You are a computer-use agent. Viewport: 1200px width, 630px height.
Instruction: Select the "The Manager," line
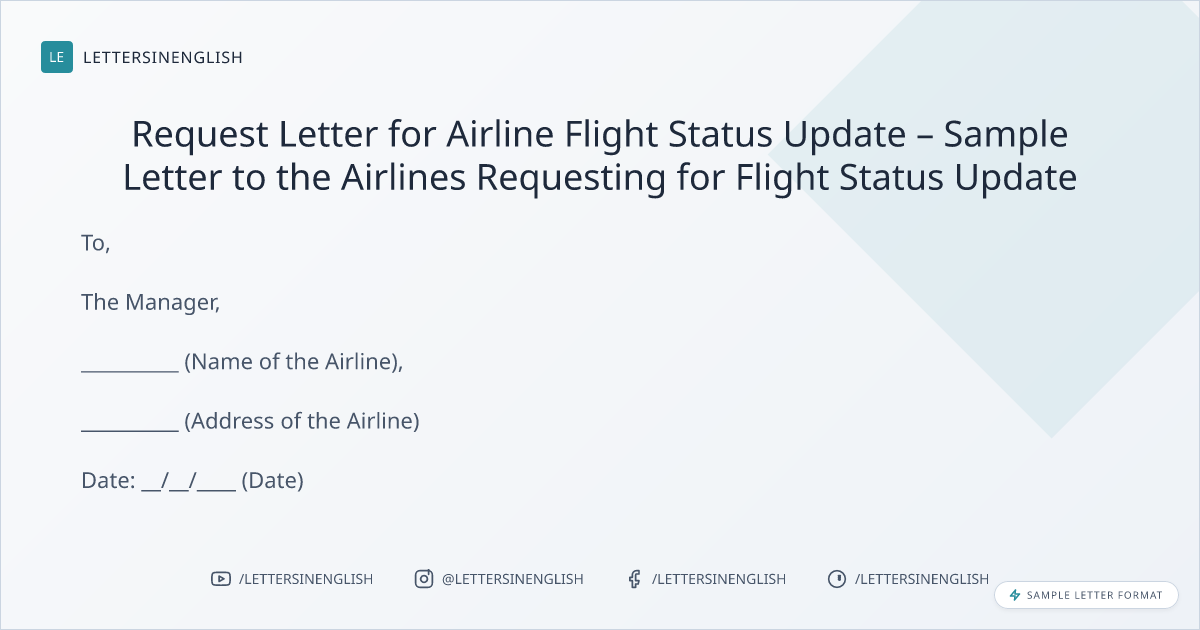[150, 302]
